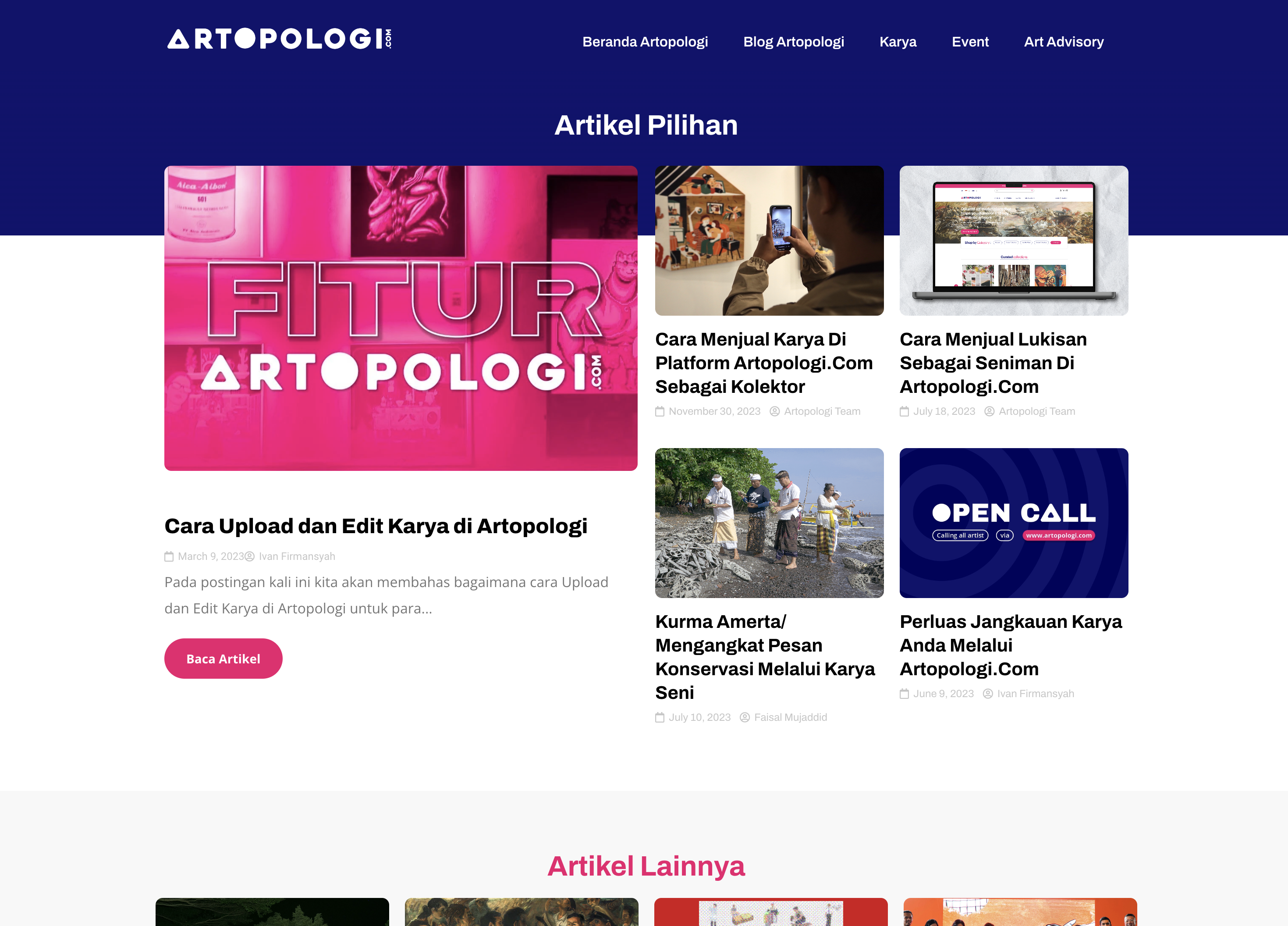Click the laptop mockup thumbnail
The width and height of the screenshot is (1288, 926).
pos(1014,241)
